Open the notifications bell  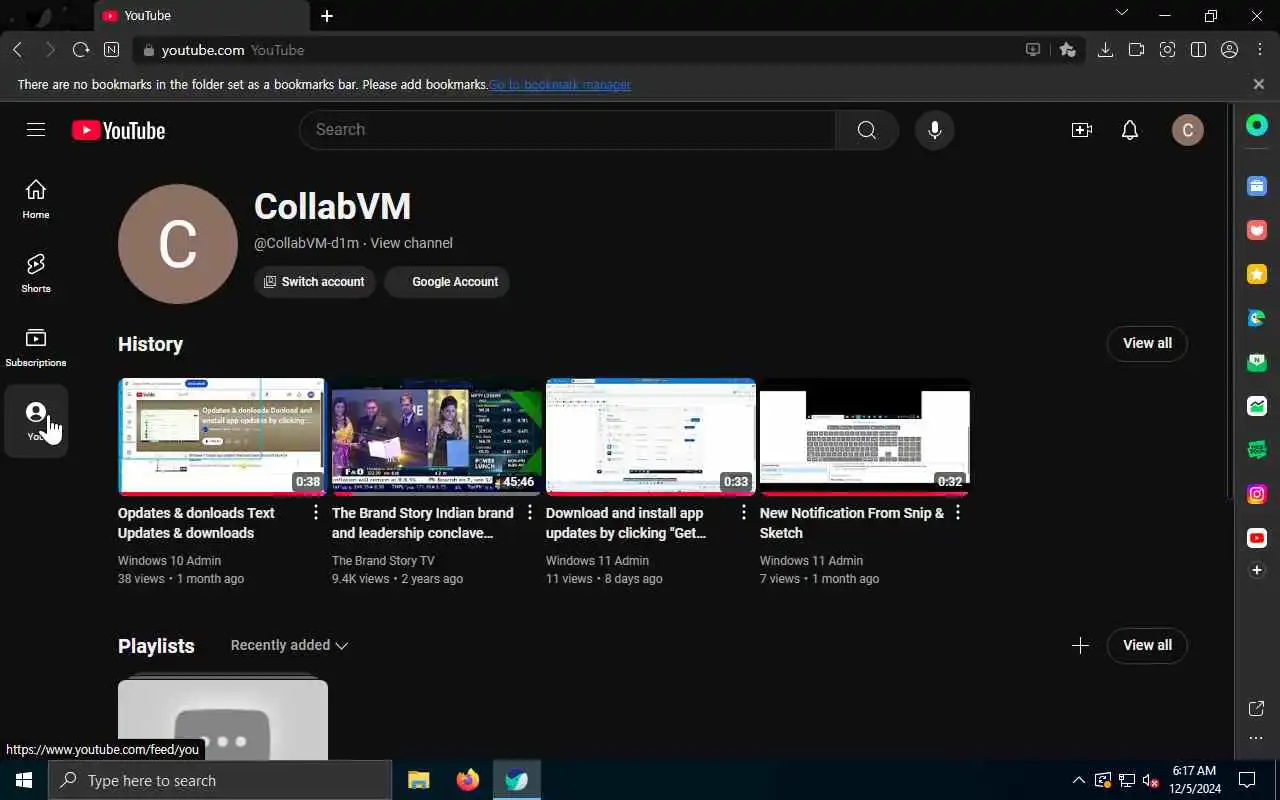1130,130
